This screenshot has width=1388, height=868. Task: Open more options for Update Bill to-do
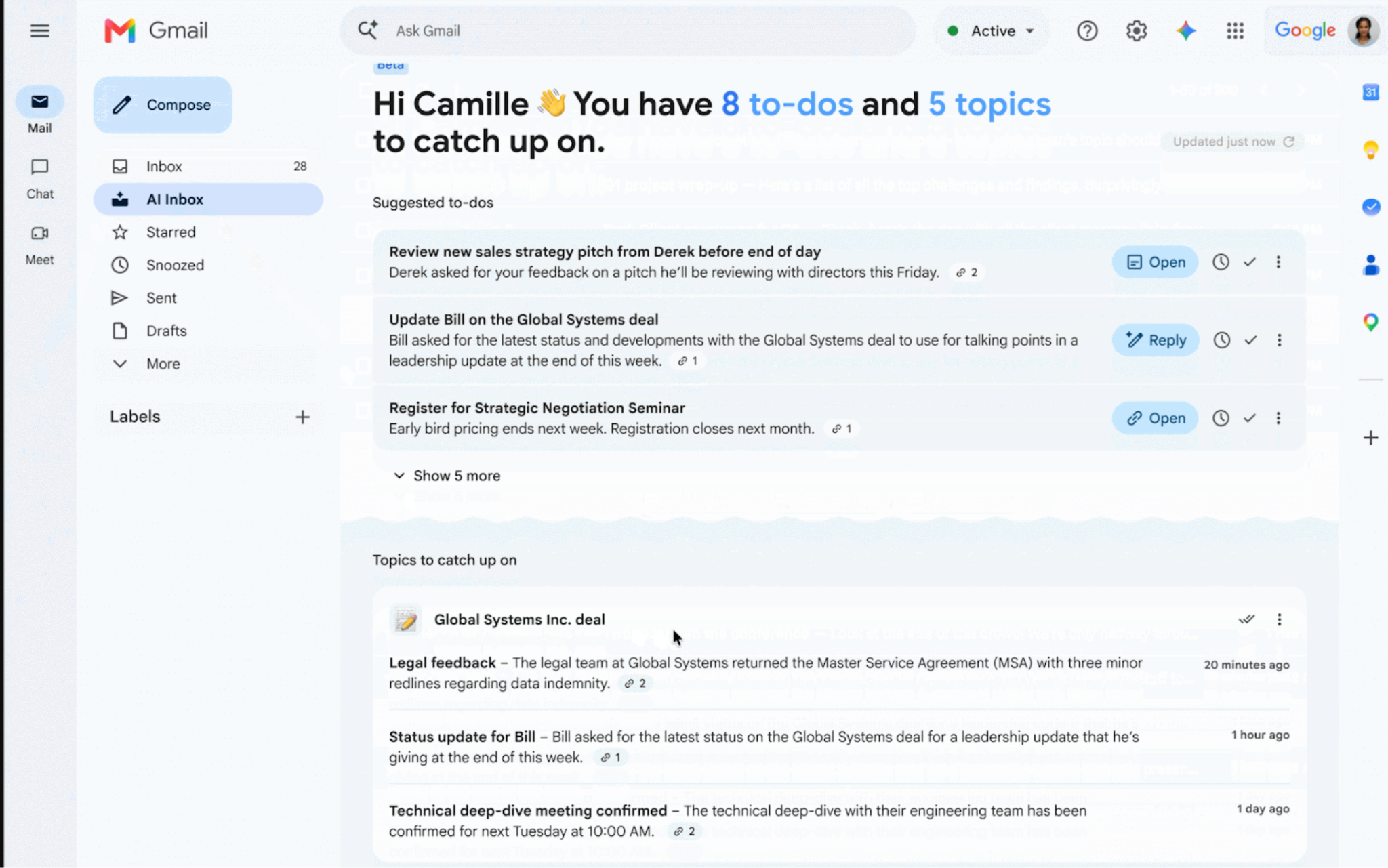pyautogui.click(x=1279, y=340)
